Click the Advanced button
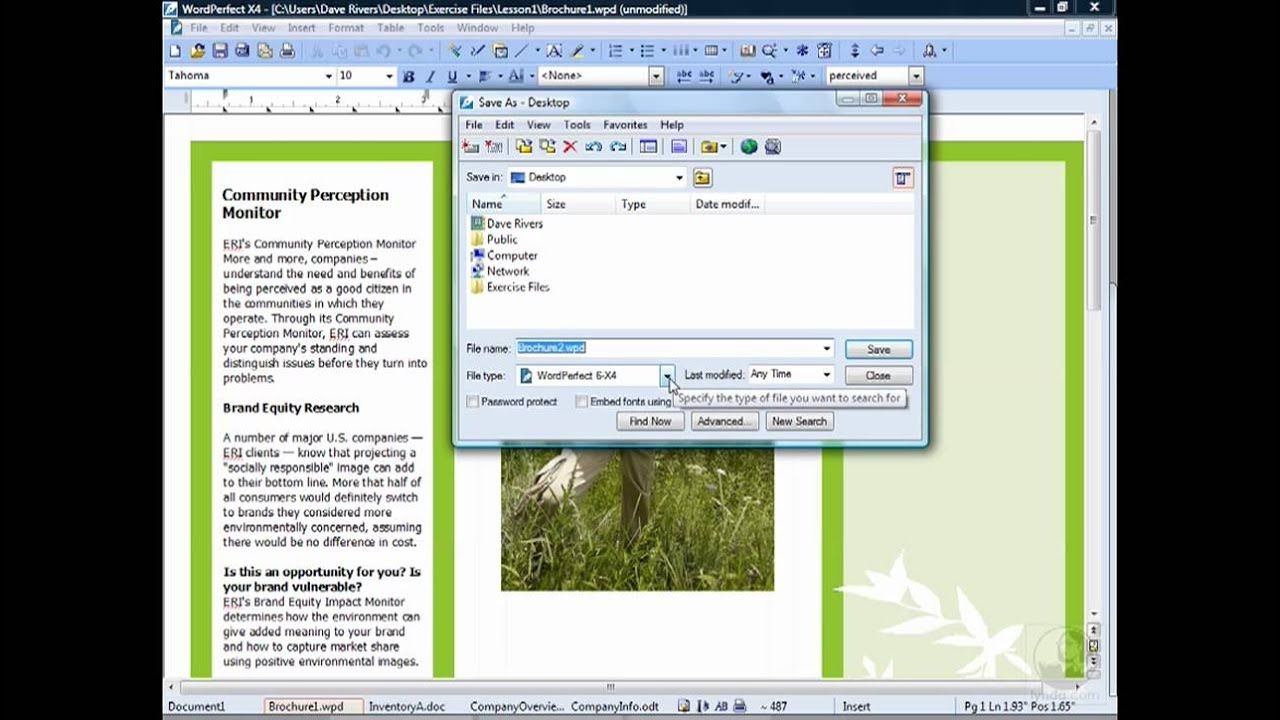This screenshot has width=1280, height=720. [x=723, y=422]
